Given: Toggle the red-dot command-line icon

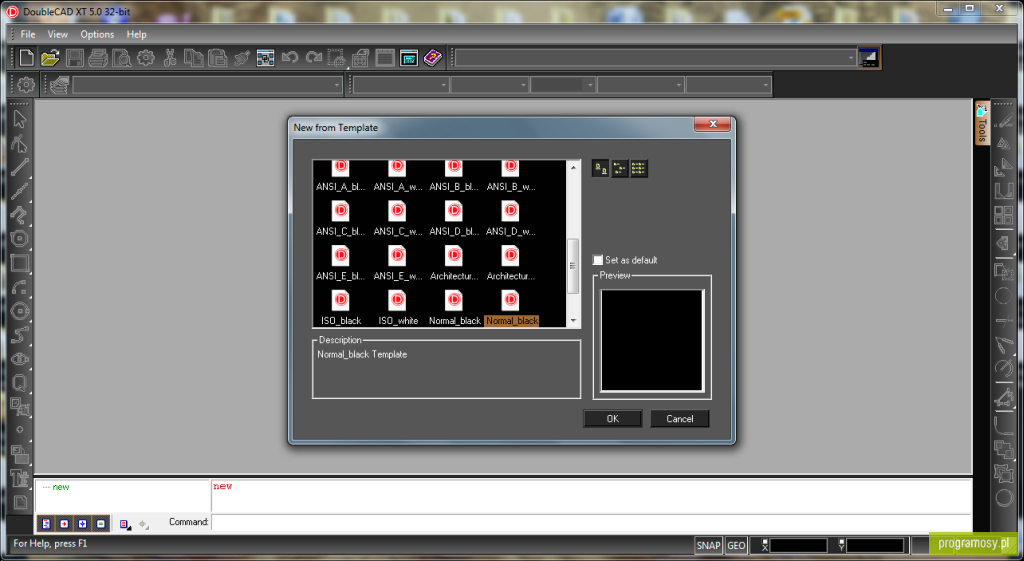Looking at the screenshot, I should [64, 524].
